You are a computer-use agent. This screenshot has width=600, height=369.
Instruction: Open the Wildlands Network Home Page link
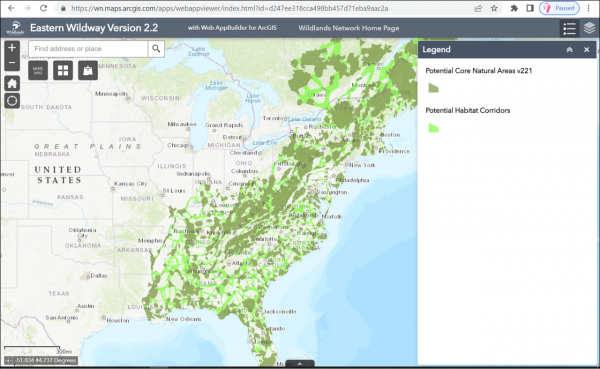click(349, 28)
